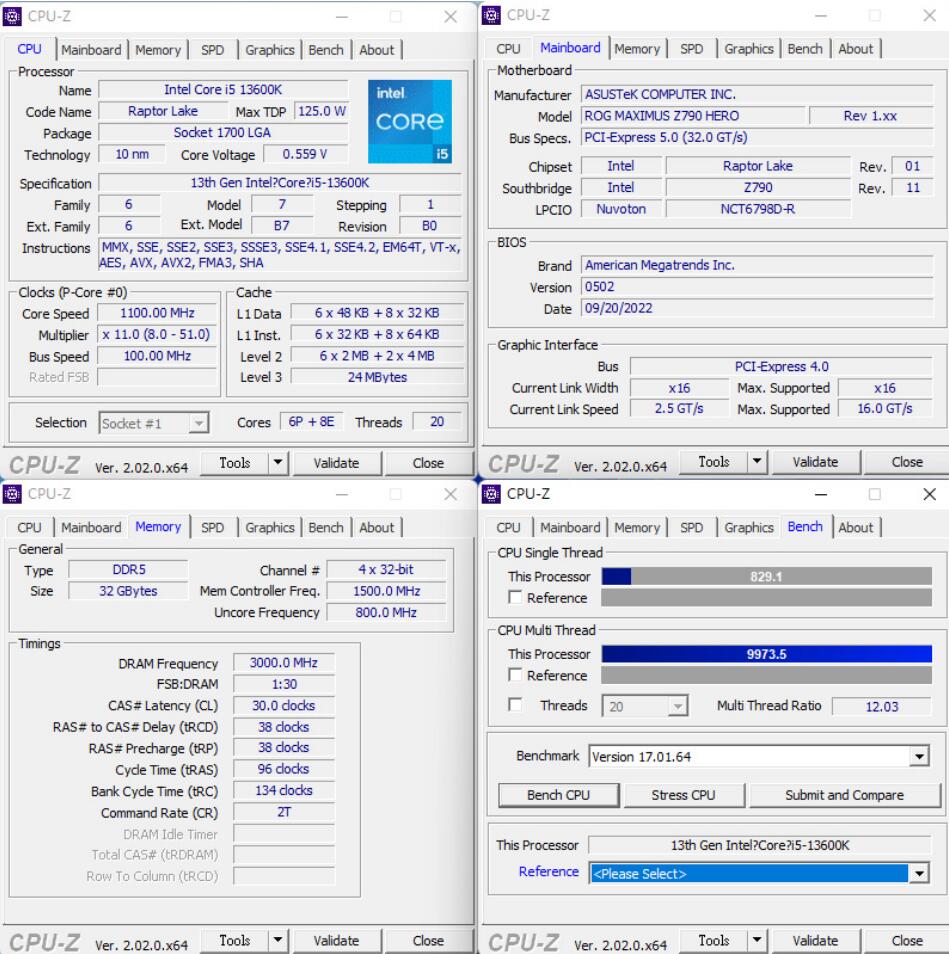Click Validate in the CPU window
The width and height of the screenshot is (949, 954).
point(336,463)
